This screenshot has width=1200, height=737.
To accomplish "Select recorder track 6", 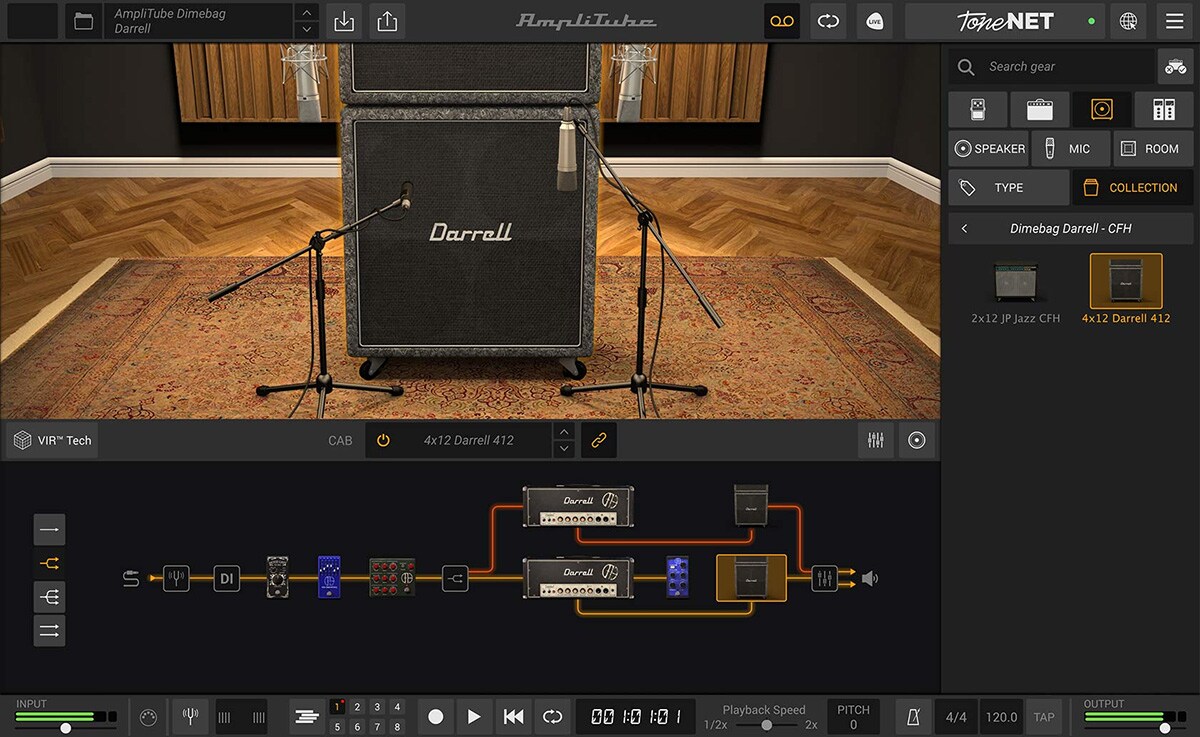I will pos(357,727).
